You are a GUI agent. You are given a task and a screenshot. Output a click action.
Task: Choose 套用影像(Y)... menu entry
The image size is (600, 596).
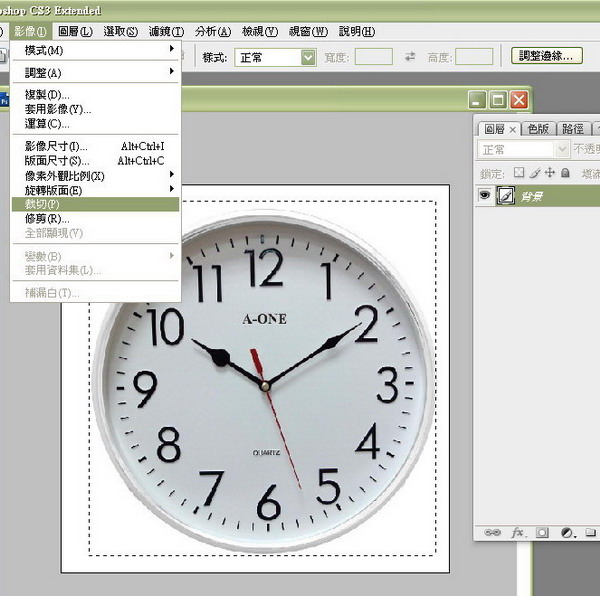[95, 109]
